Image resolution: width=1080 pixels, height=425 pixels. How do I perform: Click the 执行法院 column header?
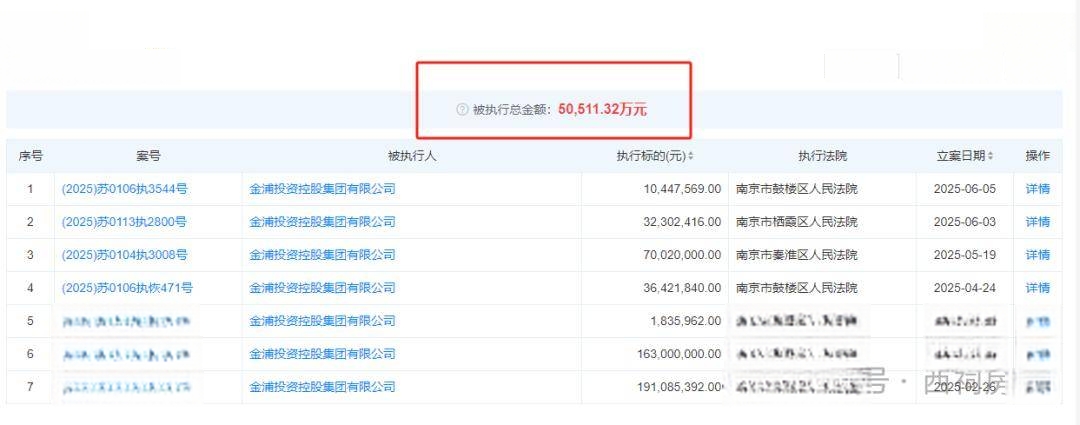click(822, 156)
